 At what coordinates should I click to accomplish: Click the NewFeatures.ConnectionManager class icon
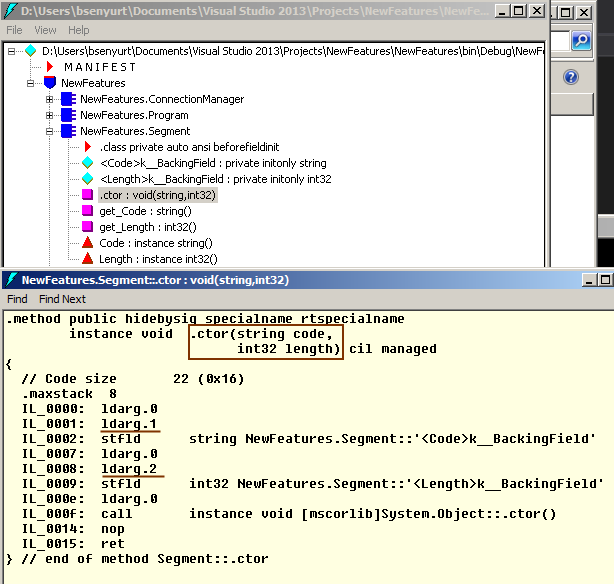pyautogui.click(x=68, y=99)
